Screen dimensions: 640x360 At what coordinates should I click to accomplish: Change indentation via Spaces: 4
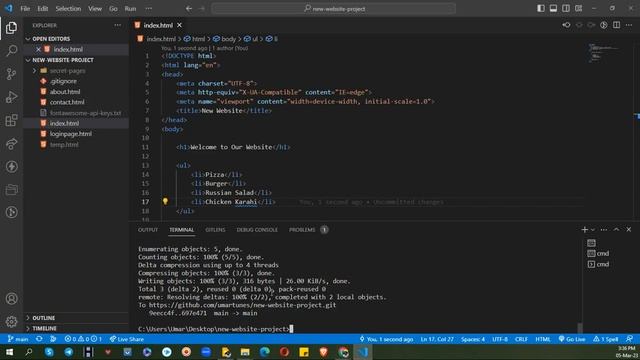(473, 339)
